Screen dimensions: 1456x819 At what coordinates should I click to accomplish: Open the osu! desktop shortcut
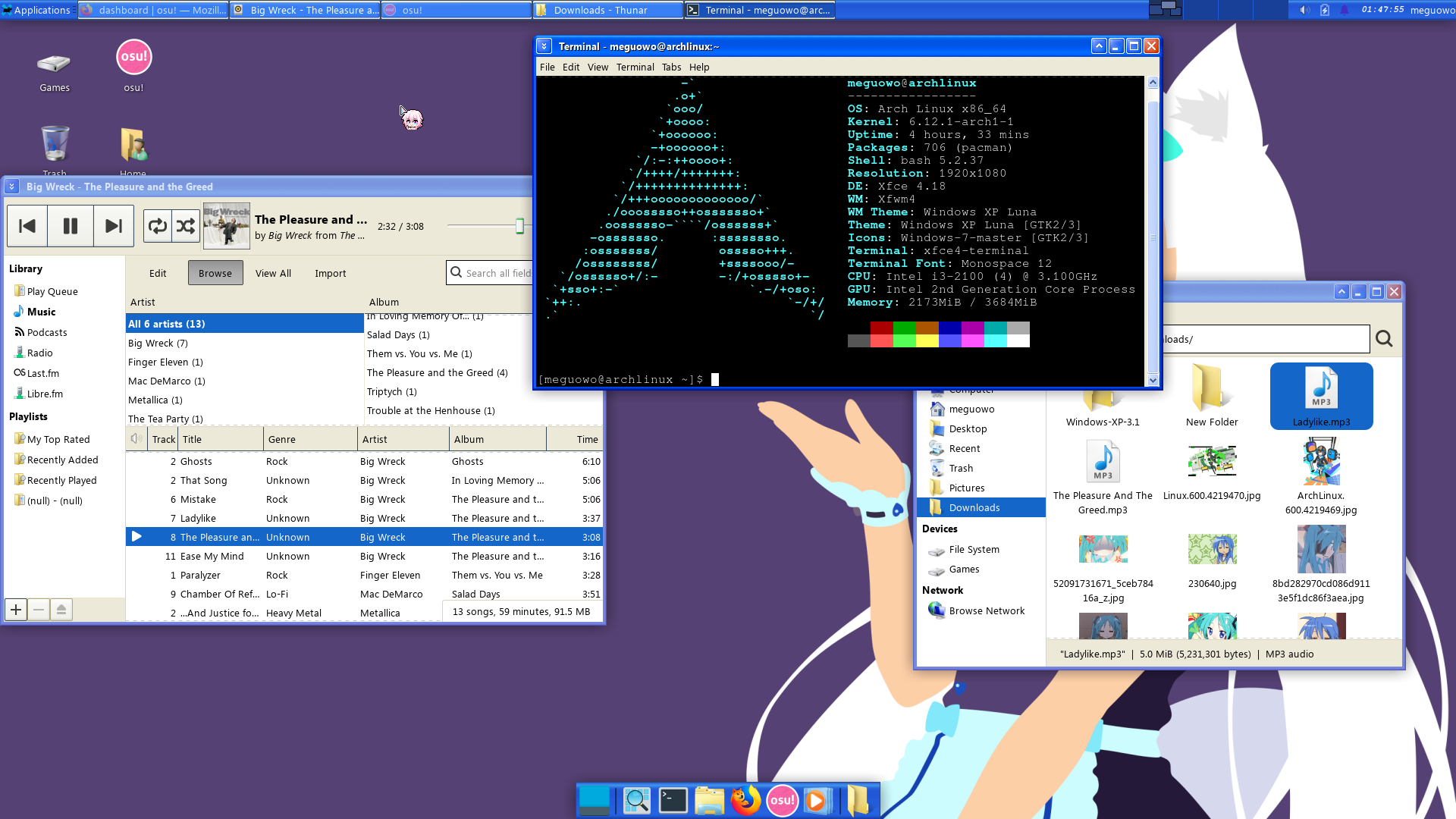pyautogui.click(x=133, y=66)
